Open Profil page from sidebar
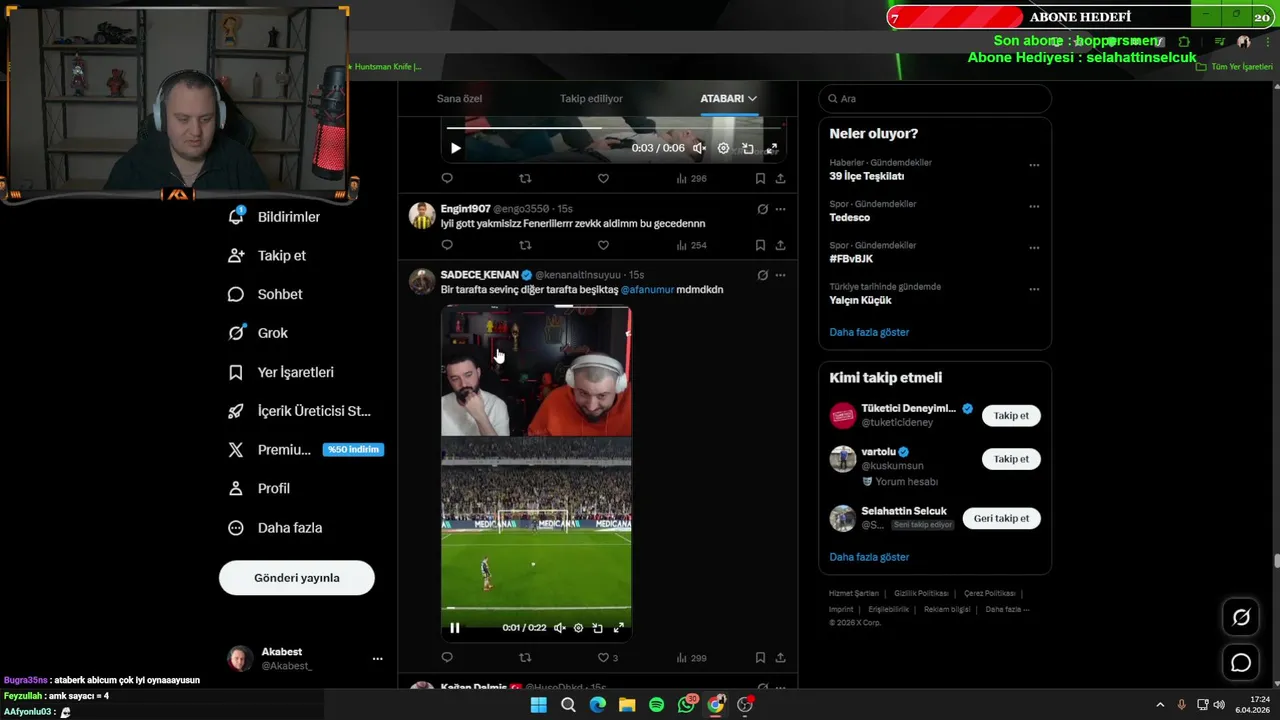Viewport: 1280px width, 720px height. [x=259, y=489]
